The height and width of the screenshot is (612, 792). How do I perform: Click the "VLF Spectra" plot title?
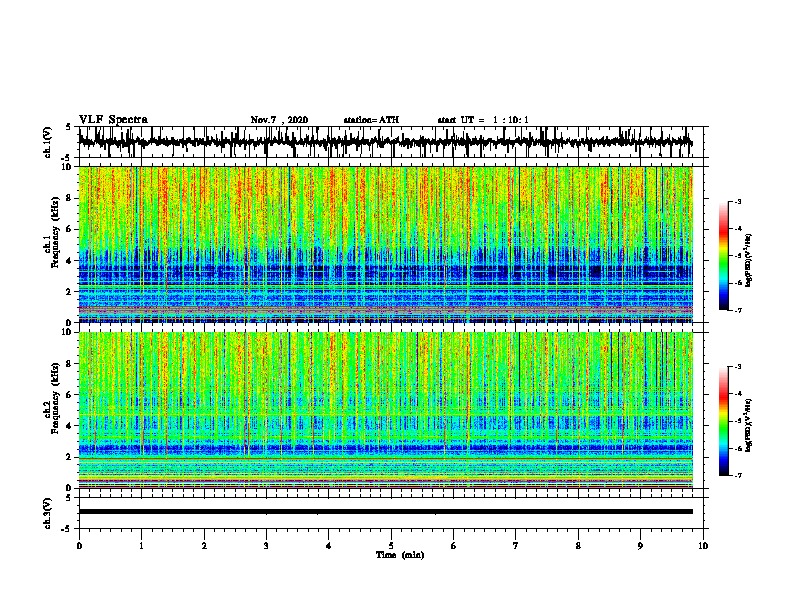point(113,120)
